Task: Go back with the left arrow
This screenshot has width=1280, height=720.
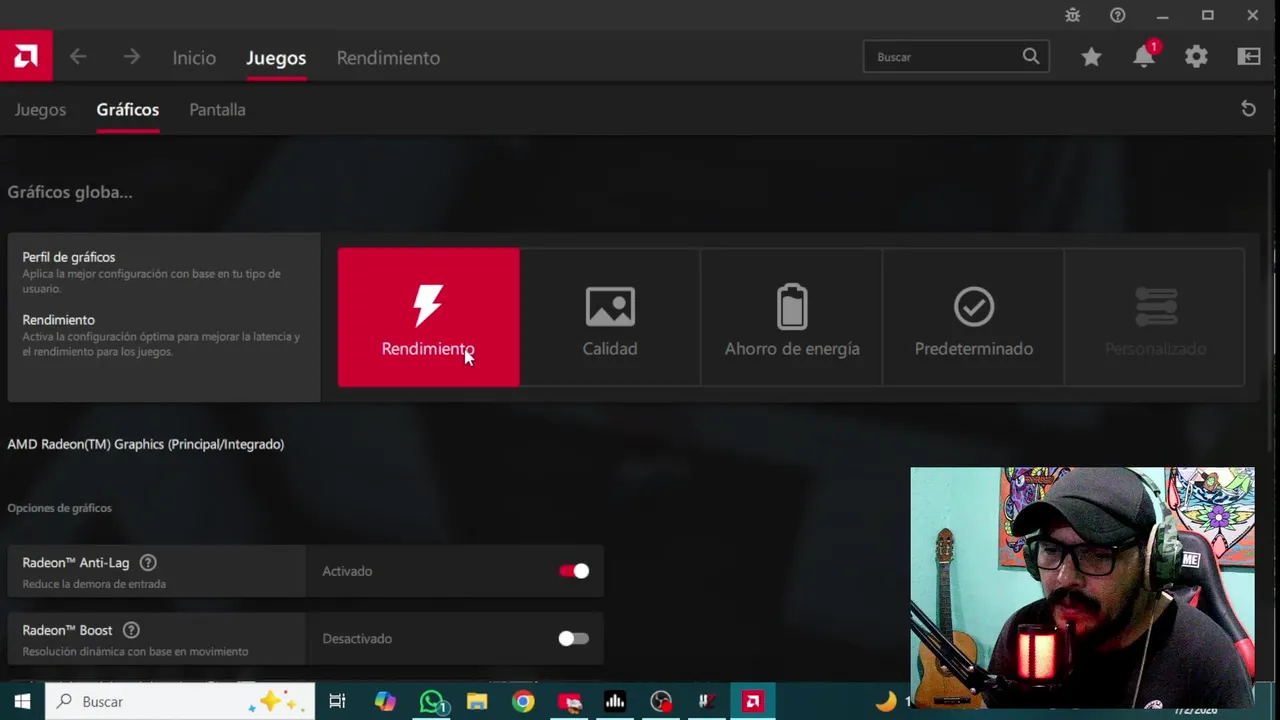Action: click(x=78, y=57)
